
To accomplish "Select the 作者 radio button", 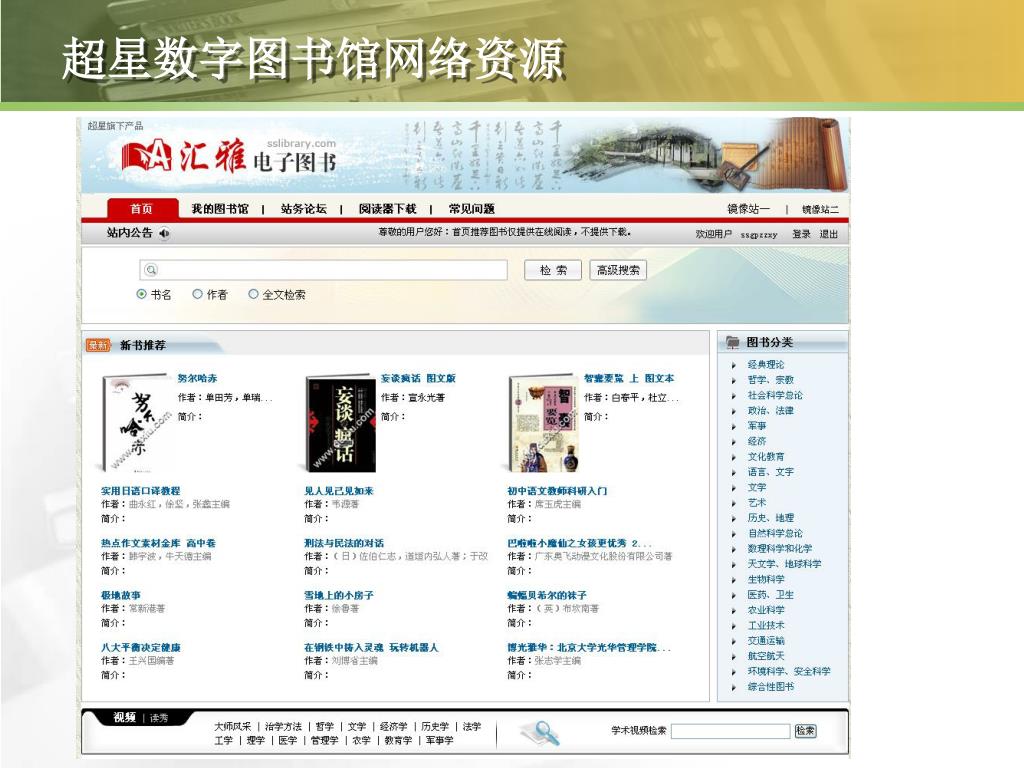I will (x=197, y=294).
